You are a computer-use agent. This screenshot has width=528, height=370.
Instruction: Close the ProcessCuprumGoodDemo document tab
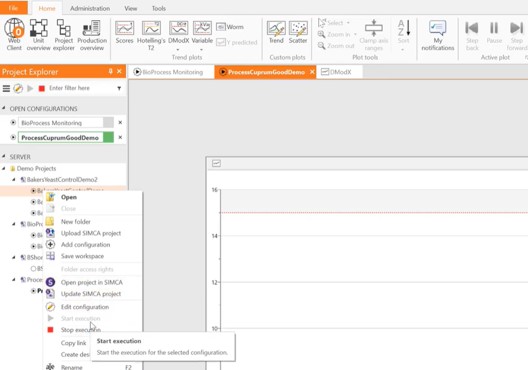312,72
